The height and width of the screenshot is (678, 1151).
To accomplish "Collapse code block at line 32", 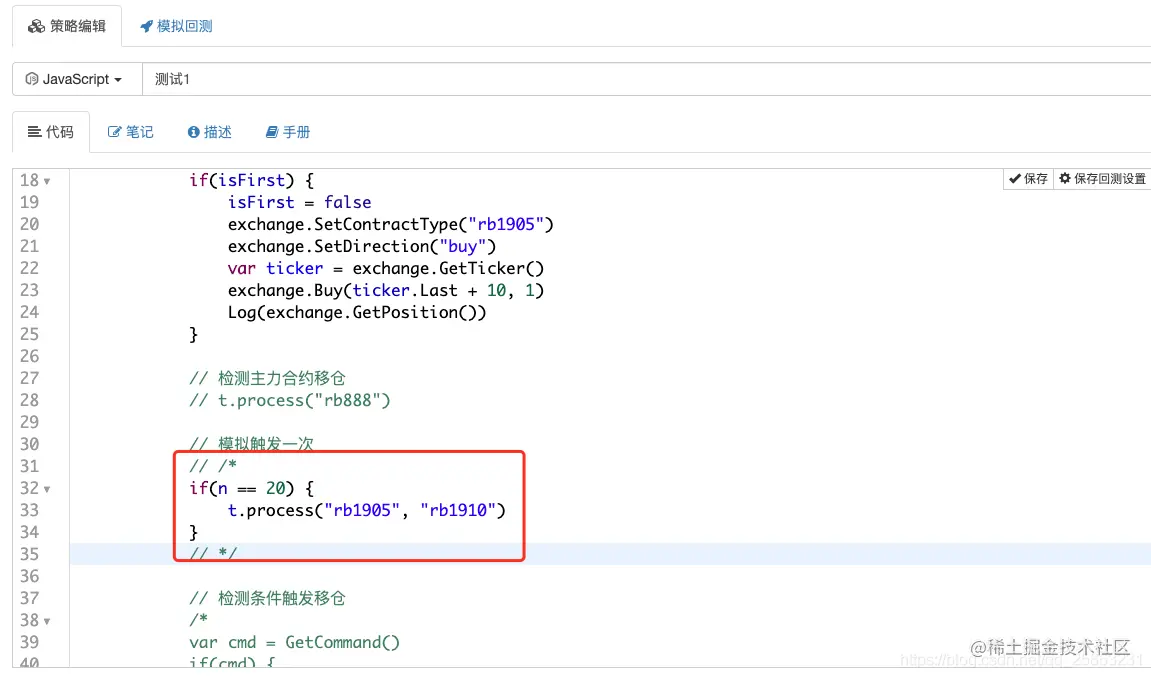I will pos(47,489).
